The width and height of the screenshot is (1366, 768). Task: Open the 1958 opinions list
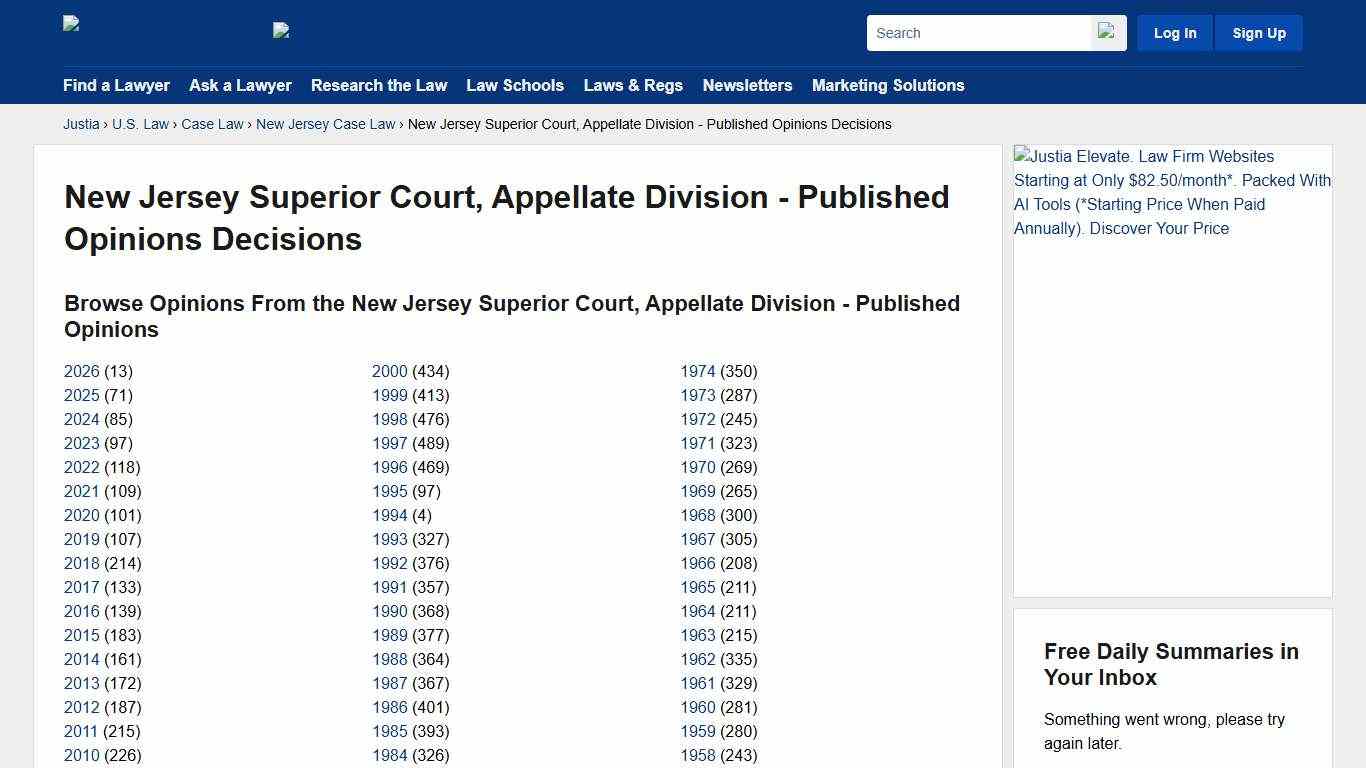[698, 755]
